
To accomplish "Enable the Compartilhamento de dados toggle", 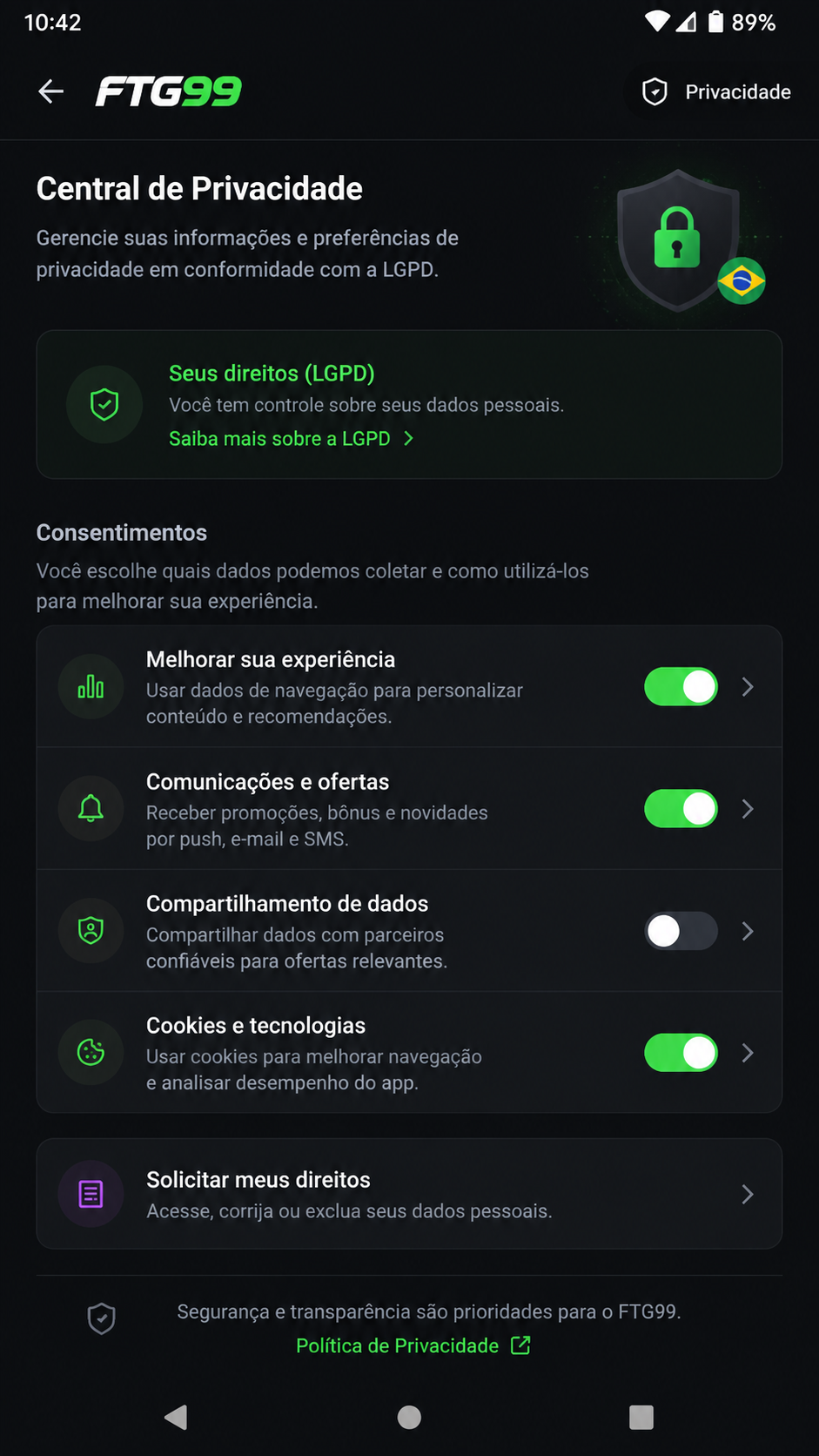I will click(681, 931).
